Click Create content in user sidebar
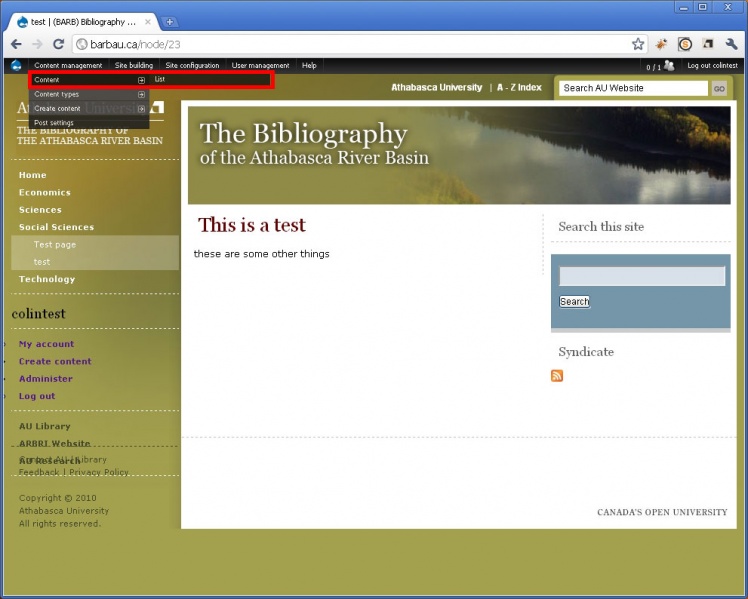Image resolution: width=748 pixels, height=599 pixels. (55, 361)
